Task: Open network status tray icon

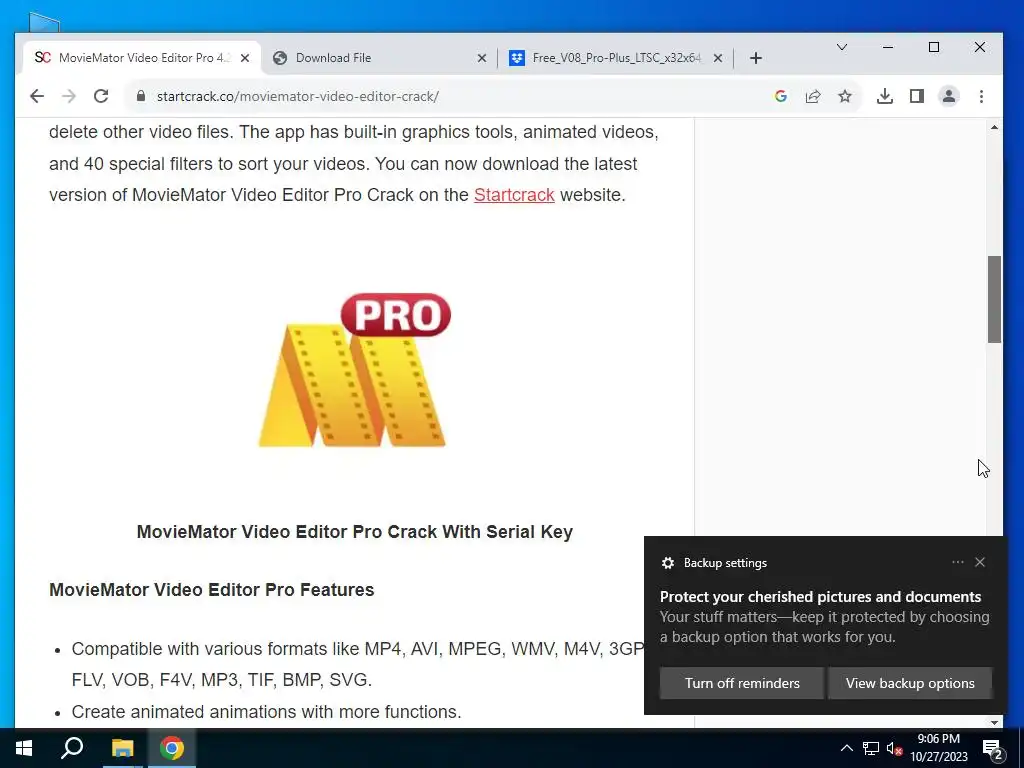Action: [871, 748]
